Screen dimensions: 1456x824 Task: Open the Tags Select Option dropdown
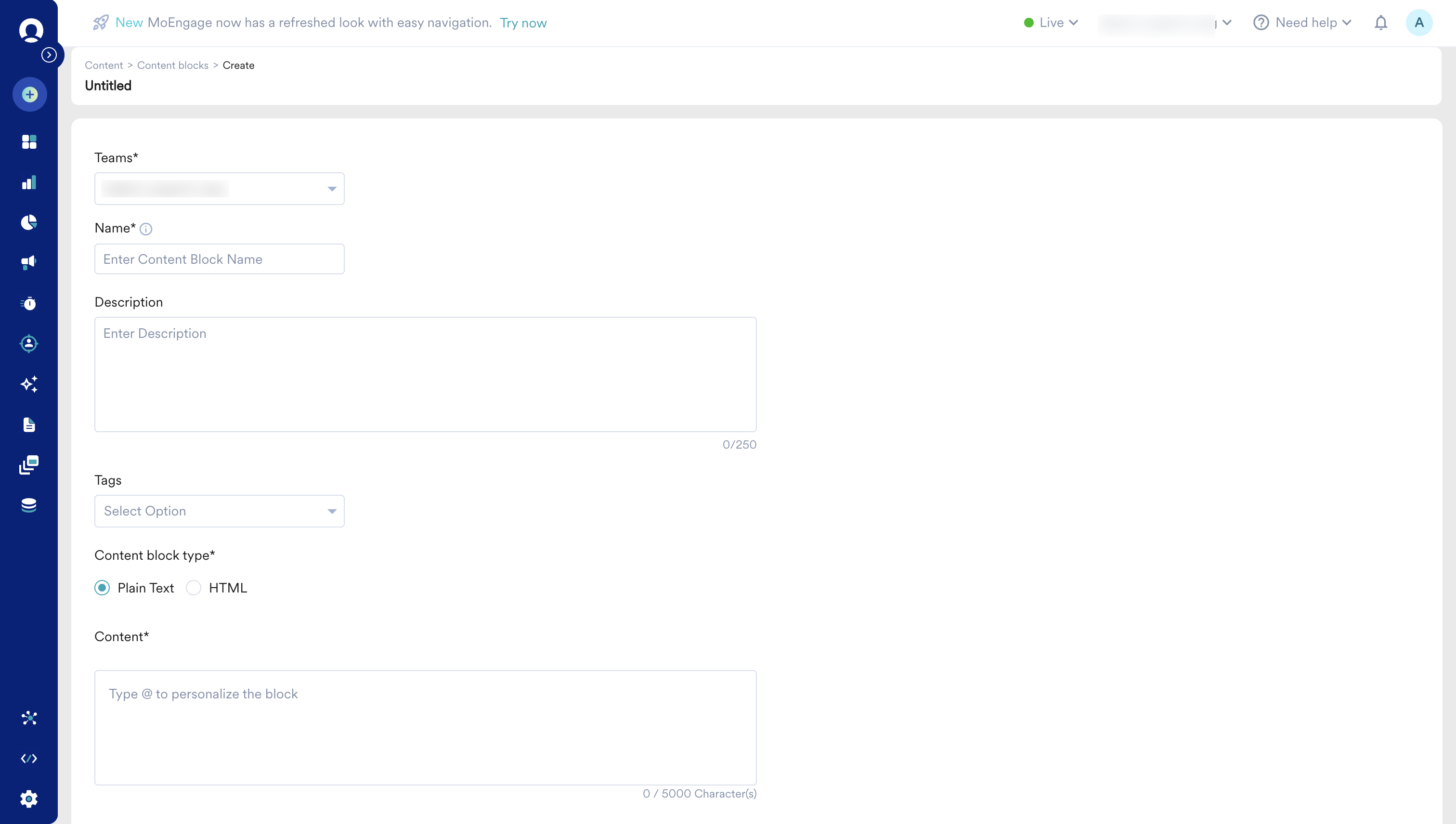point(219,511)
